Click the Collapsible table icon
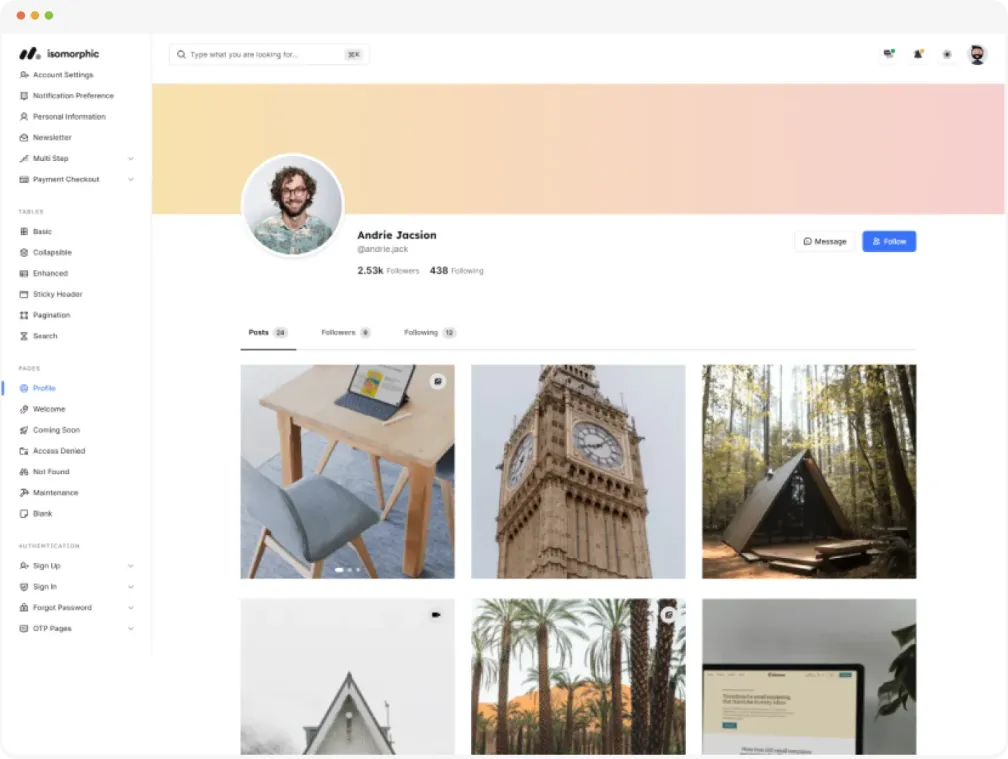 pyautogui.click(x=24, y=253)
